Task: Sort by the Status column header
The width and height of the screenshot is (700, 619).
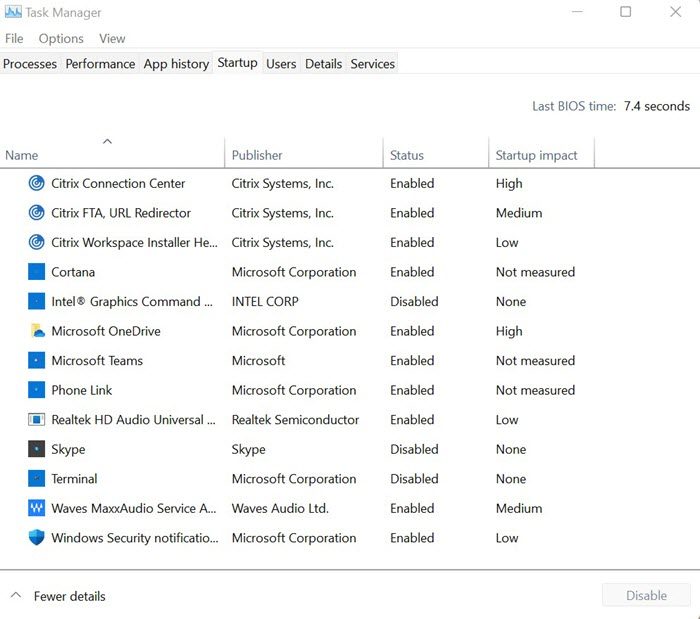Action: coord(436,153)
